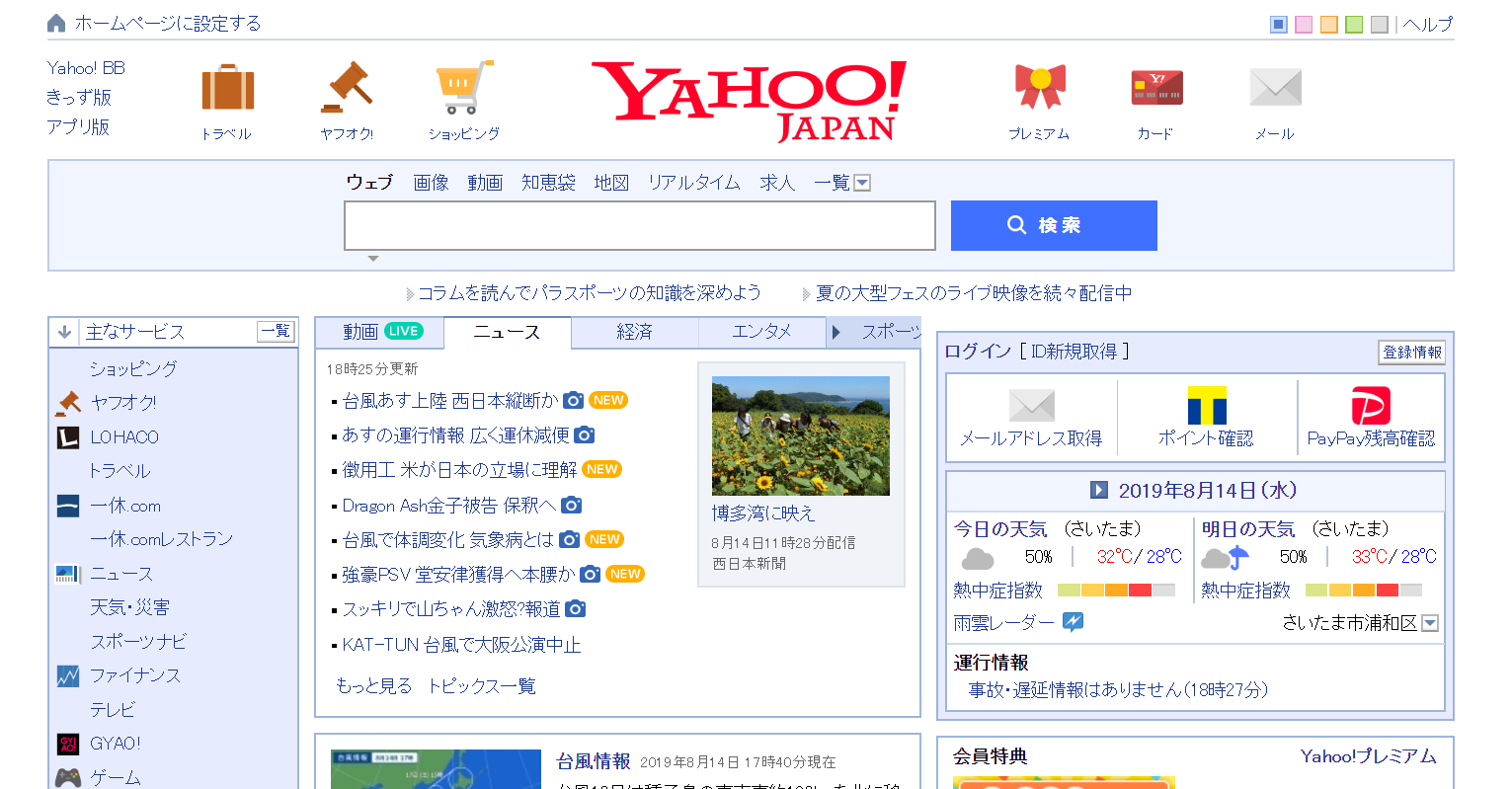1512x789 pixels.
Task: Select the orange theme color swatch
Action: (x=1329, y=24)
